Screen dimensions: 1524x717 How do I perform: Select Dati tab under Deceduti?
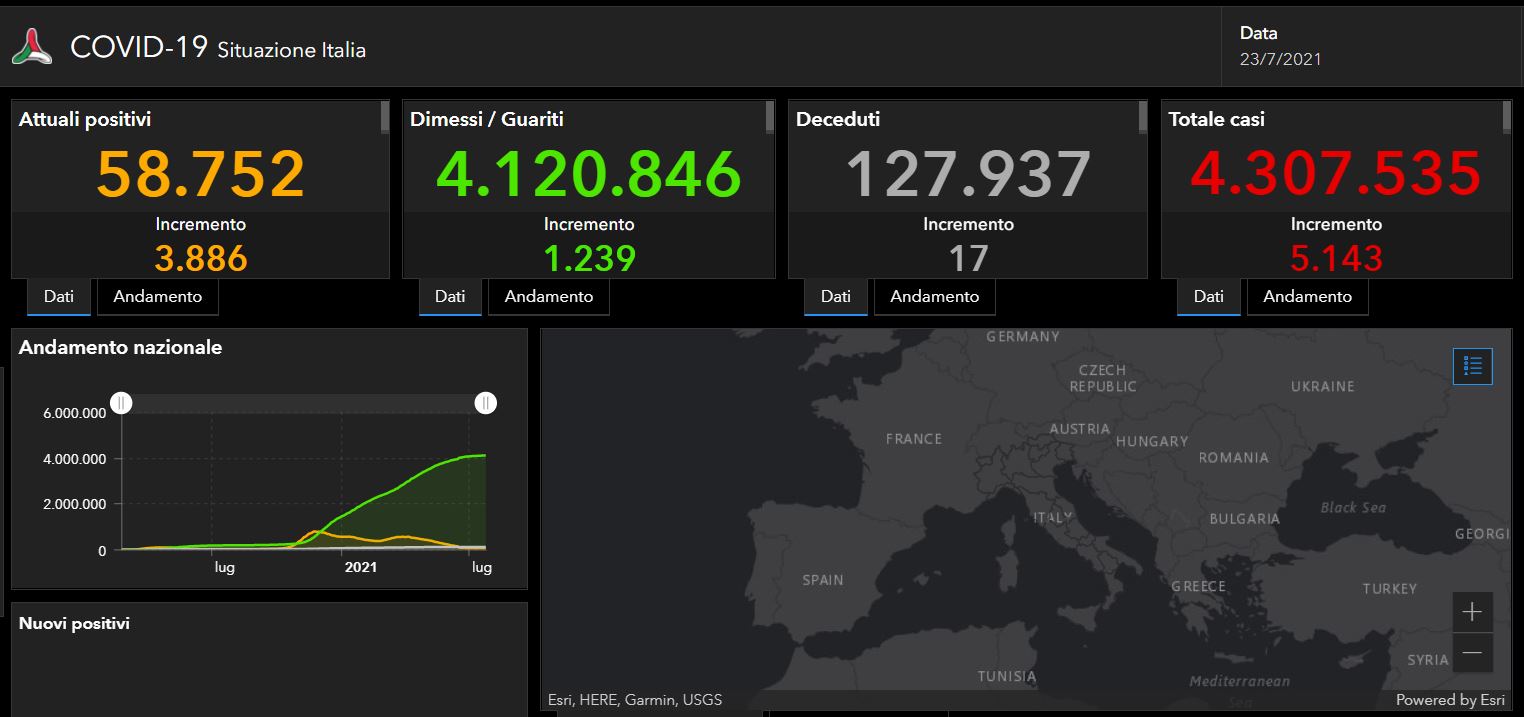(836, 297)
